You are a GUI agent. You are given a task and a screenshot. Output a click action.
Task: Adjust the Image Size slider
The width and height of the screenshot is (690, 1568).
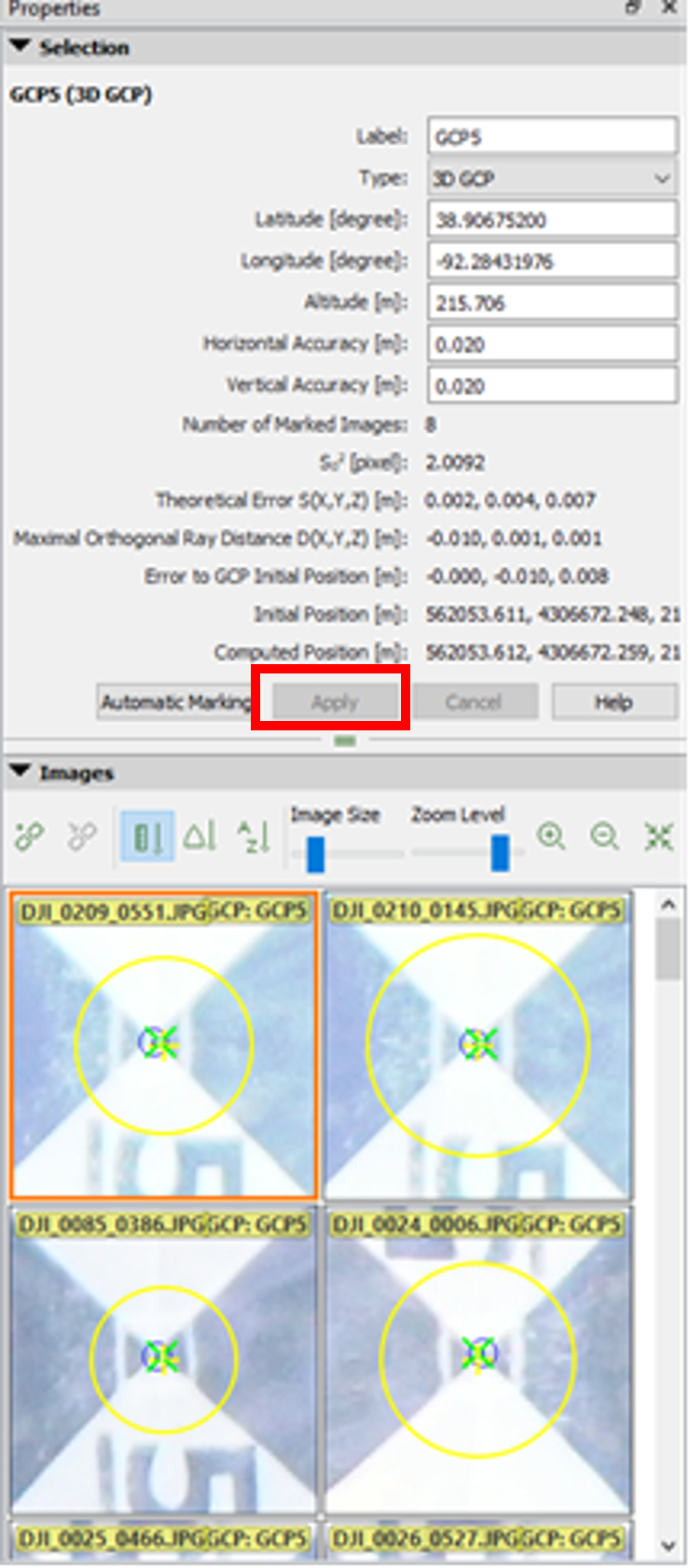coord(315,853)
